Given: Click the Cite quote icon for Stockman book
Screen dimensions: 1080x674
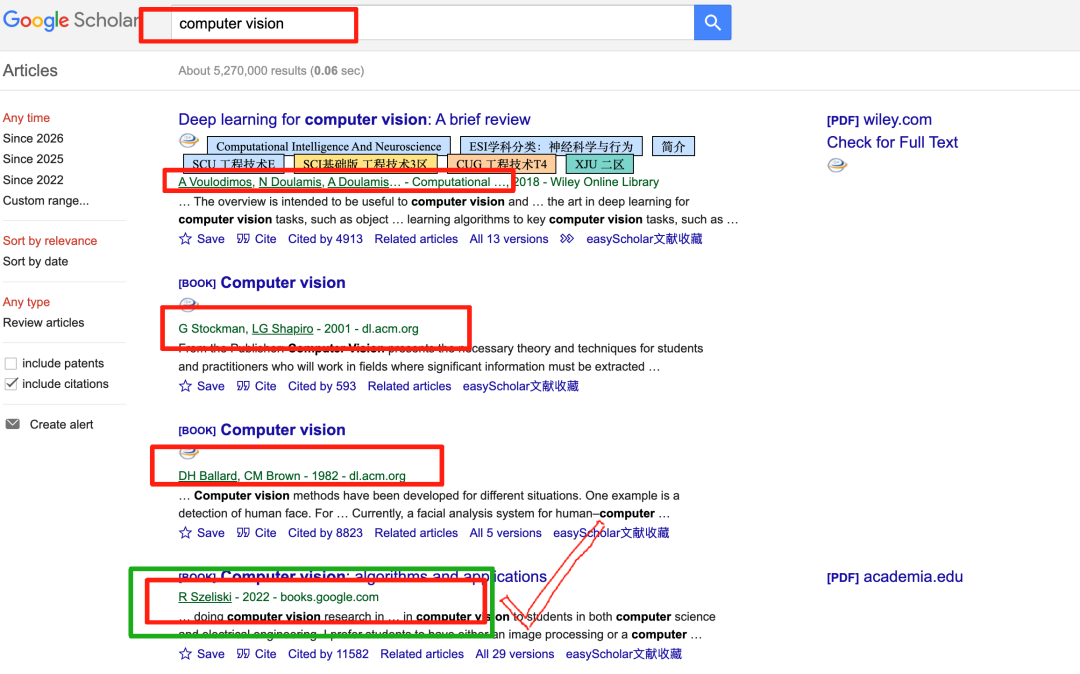Looking at the screenshot, I should 243,386.
